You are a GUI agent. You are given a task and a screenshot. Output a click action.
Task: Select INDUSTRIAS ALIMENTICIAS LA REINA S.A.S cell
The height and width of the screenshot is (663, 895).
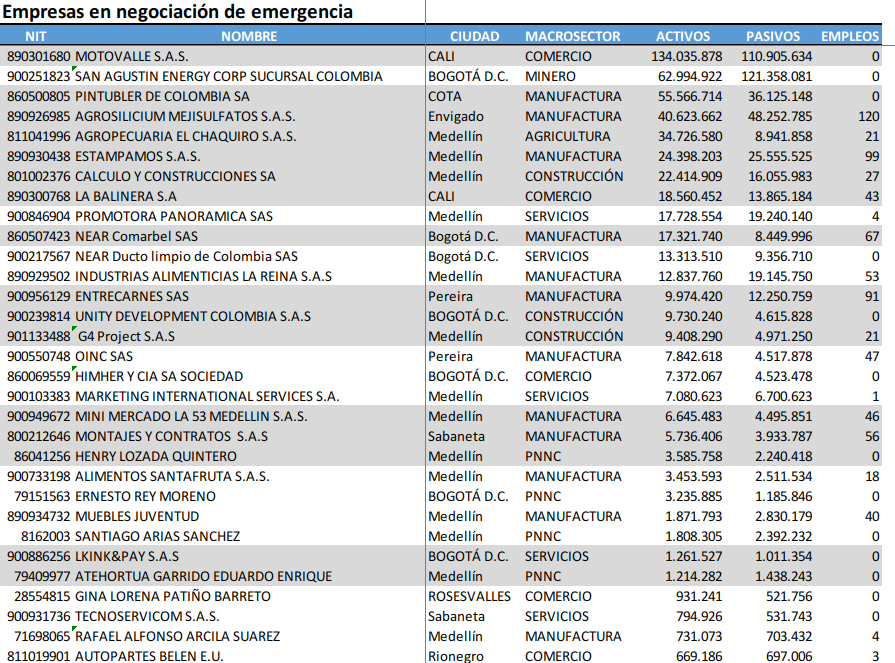click(204, 276)
